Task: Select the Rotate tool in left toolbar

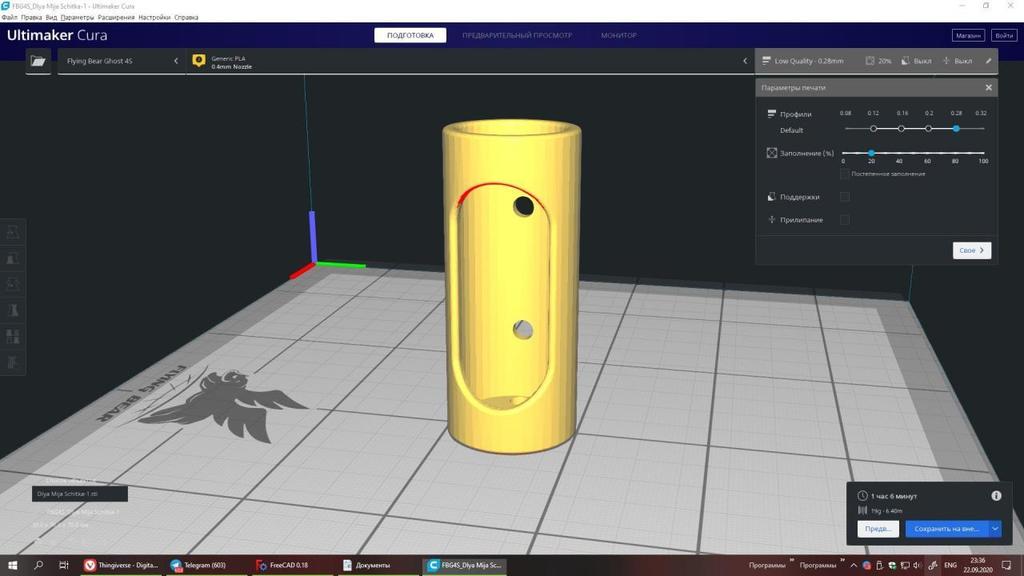Action: click(14, 284)
